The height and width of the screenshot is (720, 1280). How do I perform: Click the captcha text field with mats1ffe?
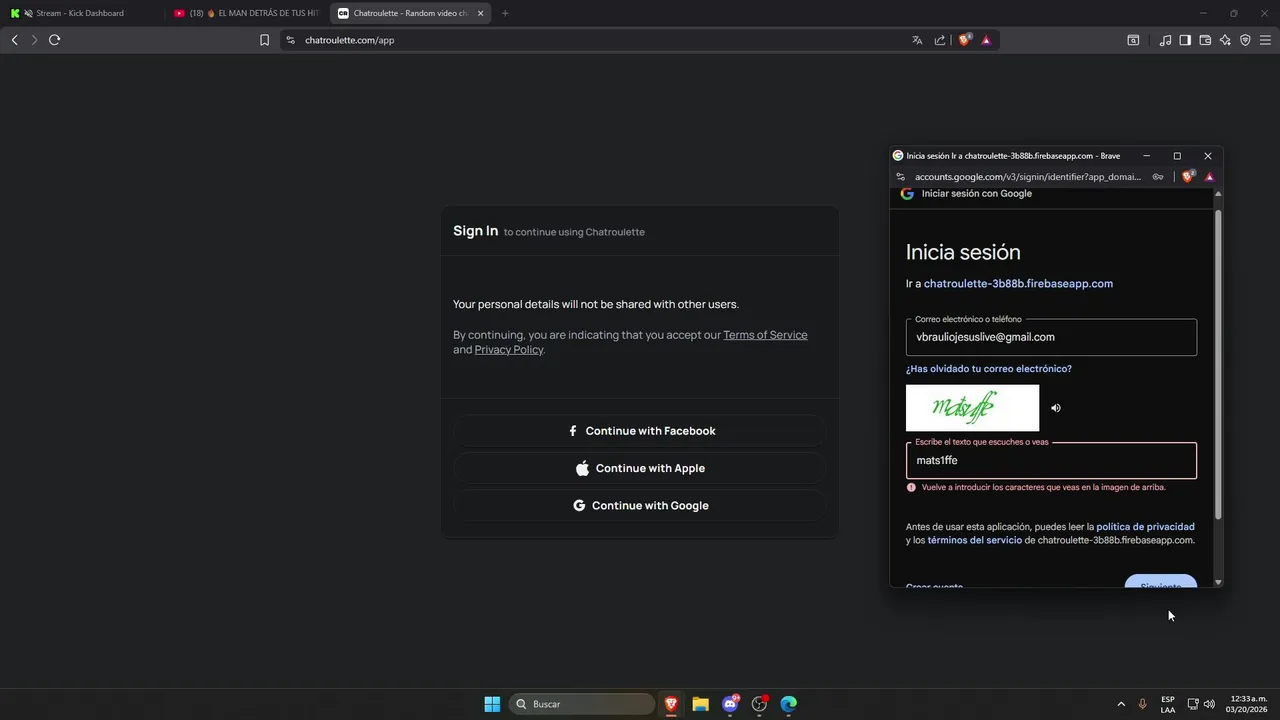[x=1051, y=461]
